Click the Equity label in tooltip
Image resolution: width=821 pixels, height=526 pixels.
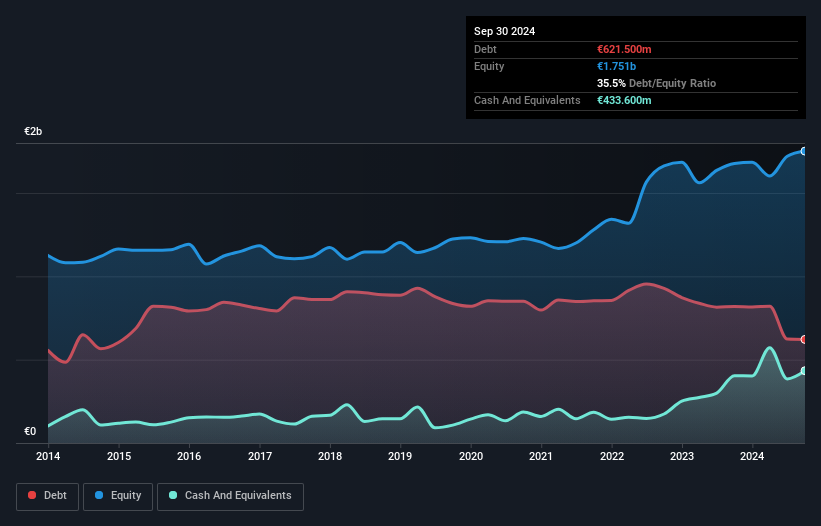[x=489, y=66]
